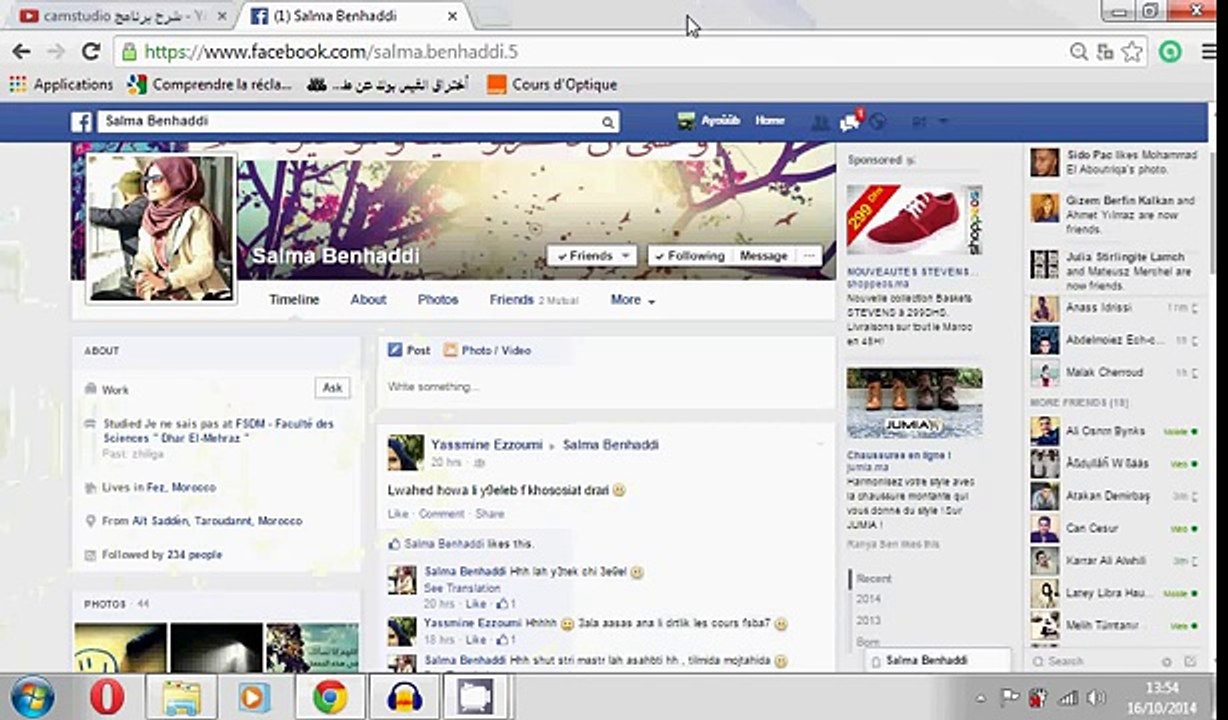
Task: Open Action Center flag icon in tray
Action: pos(1010,697)
